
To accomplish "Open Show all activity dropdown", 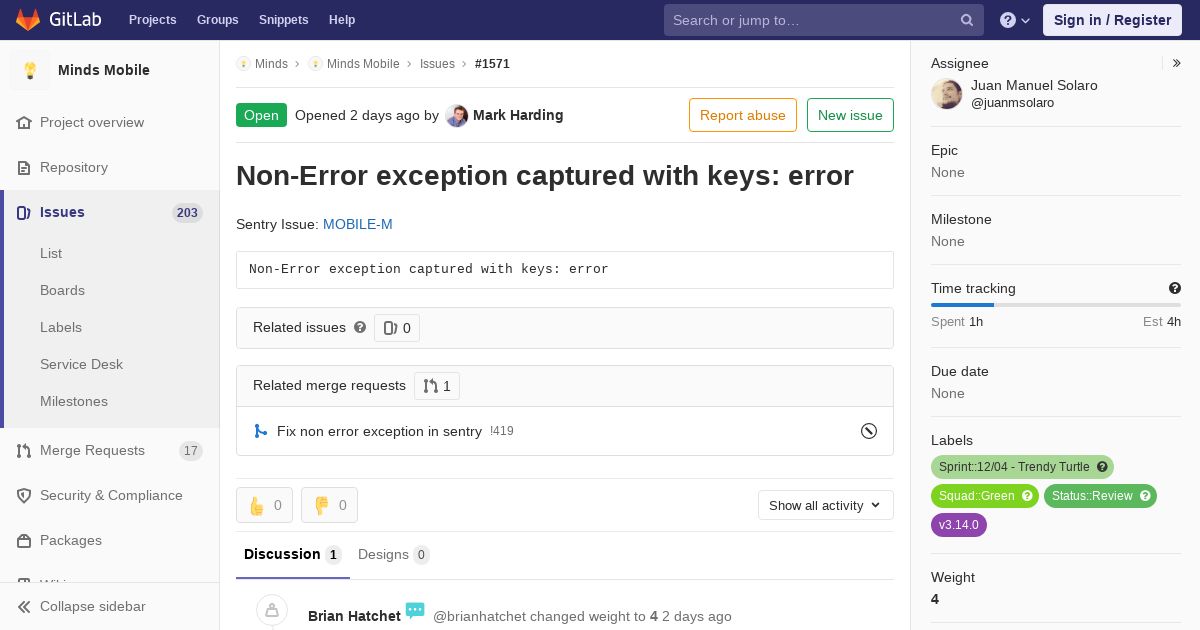I will click(826, 505).
